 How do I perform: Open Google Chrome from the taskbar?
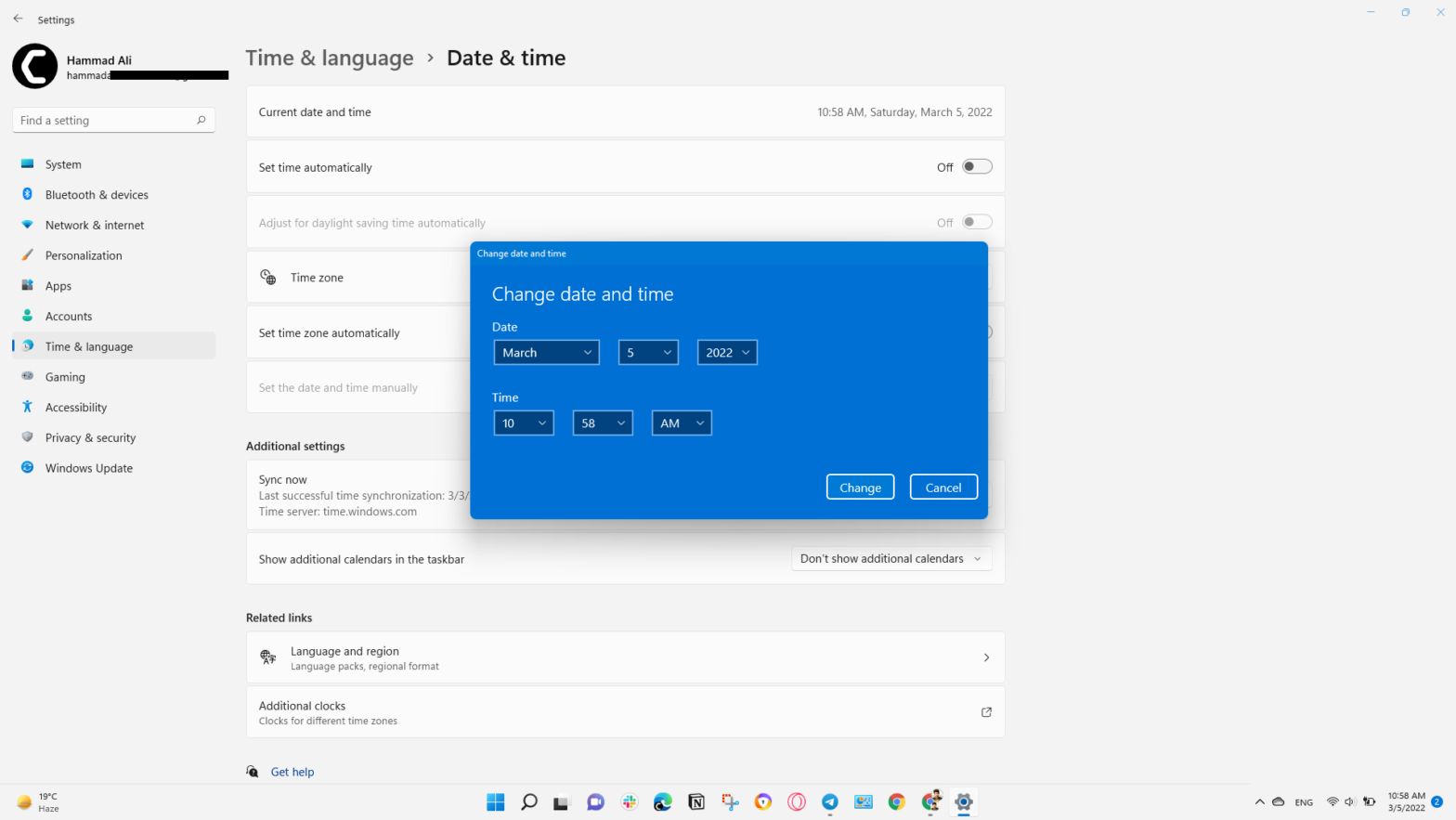click(x=896, y=802)
